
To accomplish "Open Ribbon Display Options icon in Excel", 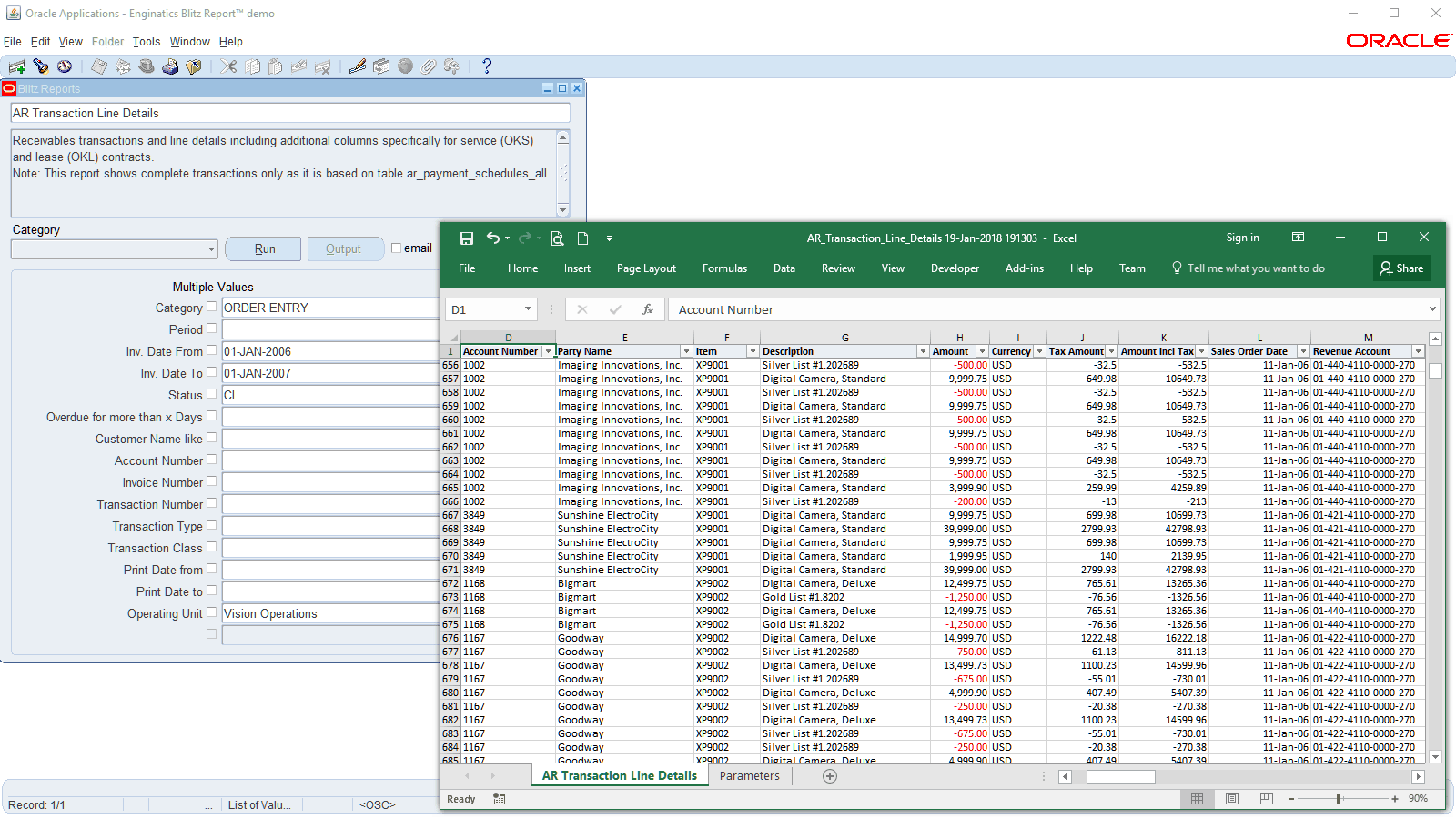I will click(x=1299, y=238).
